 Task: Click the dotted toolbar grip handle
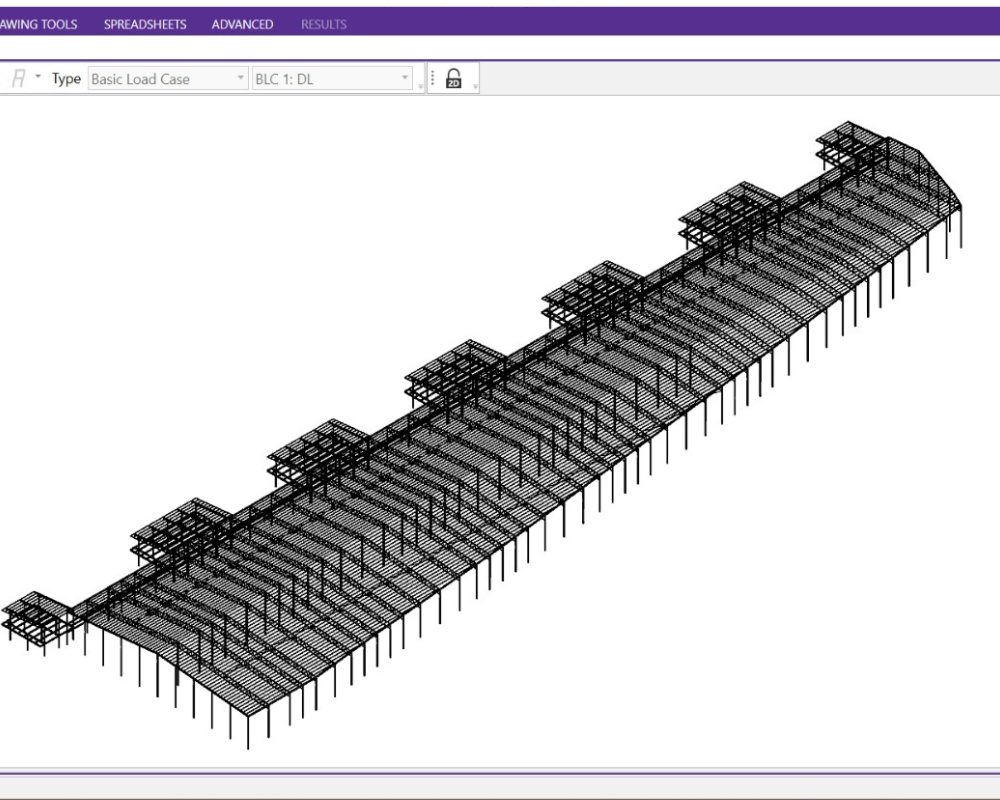(x=432, y=79)
